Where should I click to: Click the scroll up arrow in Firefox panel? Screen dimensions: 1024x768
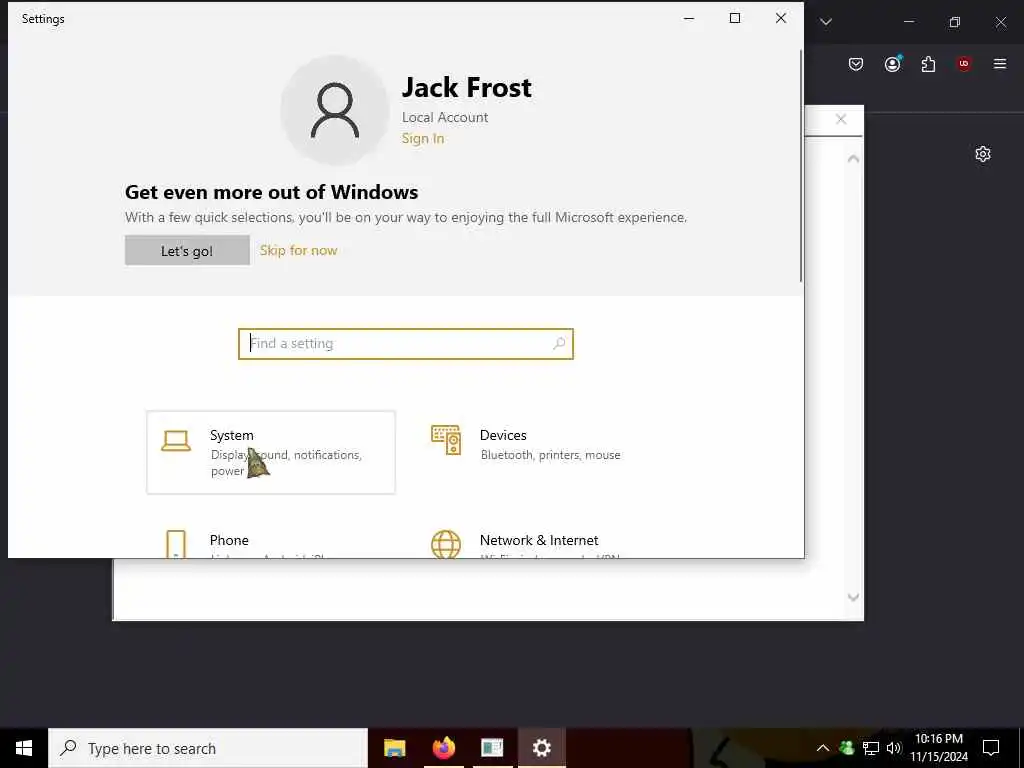853,159
